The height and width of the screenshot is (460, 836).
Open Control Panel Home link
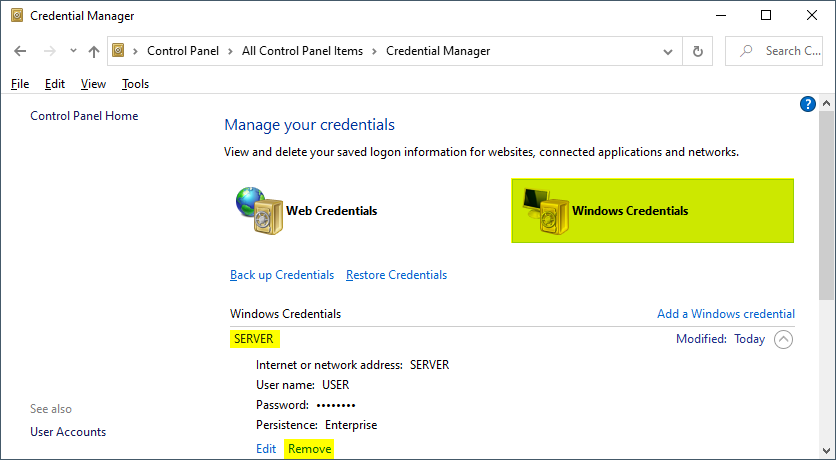[84, 116]
